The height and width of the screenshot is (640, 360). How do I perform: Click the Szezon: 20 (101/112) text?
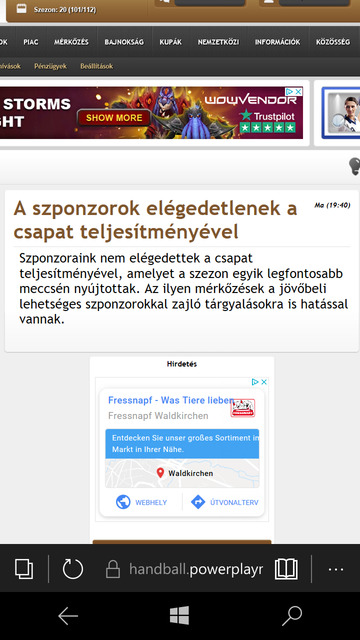point(65,9)
